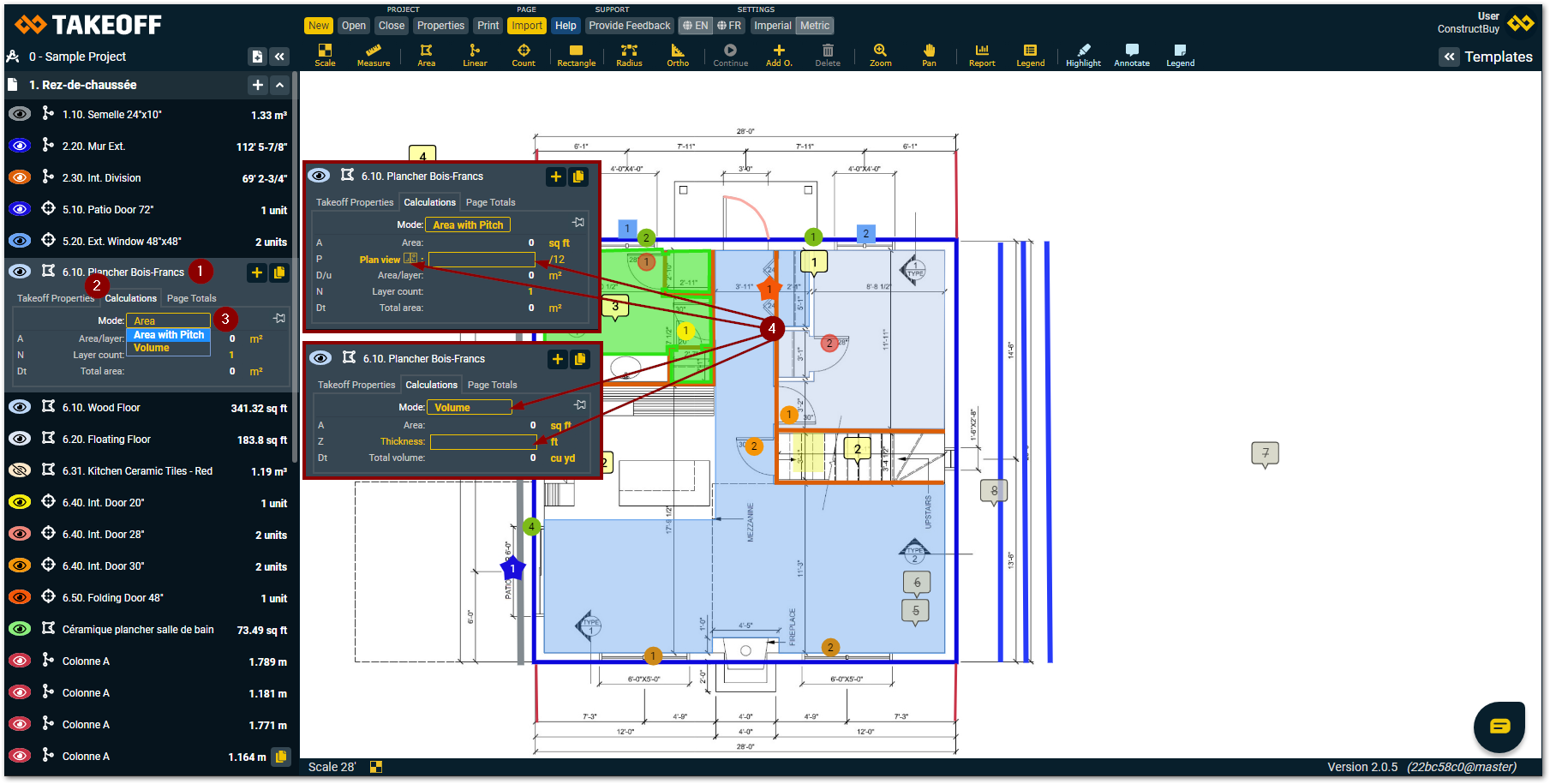This screenshot has width=1550, height=784.
Task: Show the Kitchen Ceramic Tiles - Red item
Action: click(20, 471)
